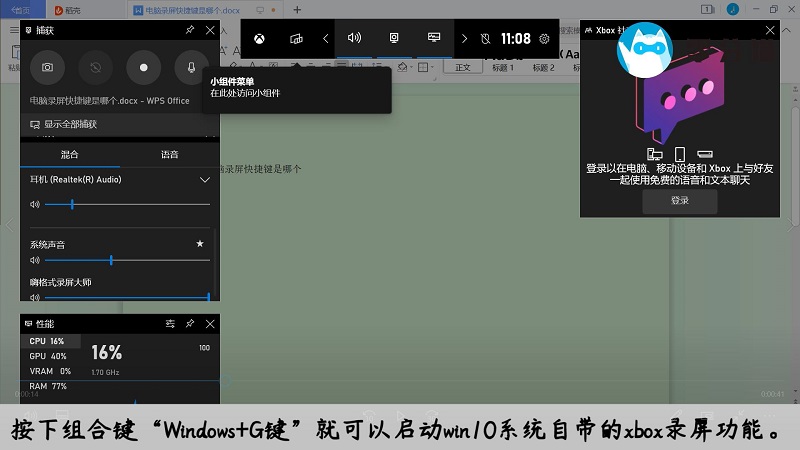
Task: Adjust the 嗨格式录屏大师 volume slider
Action: click(x=127, y=297)
